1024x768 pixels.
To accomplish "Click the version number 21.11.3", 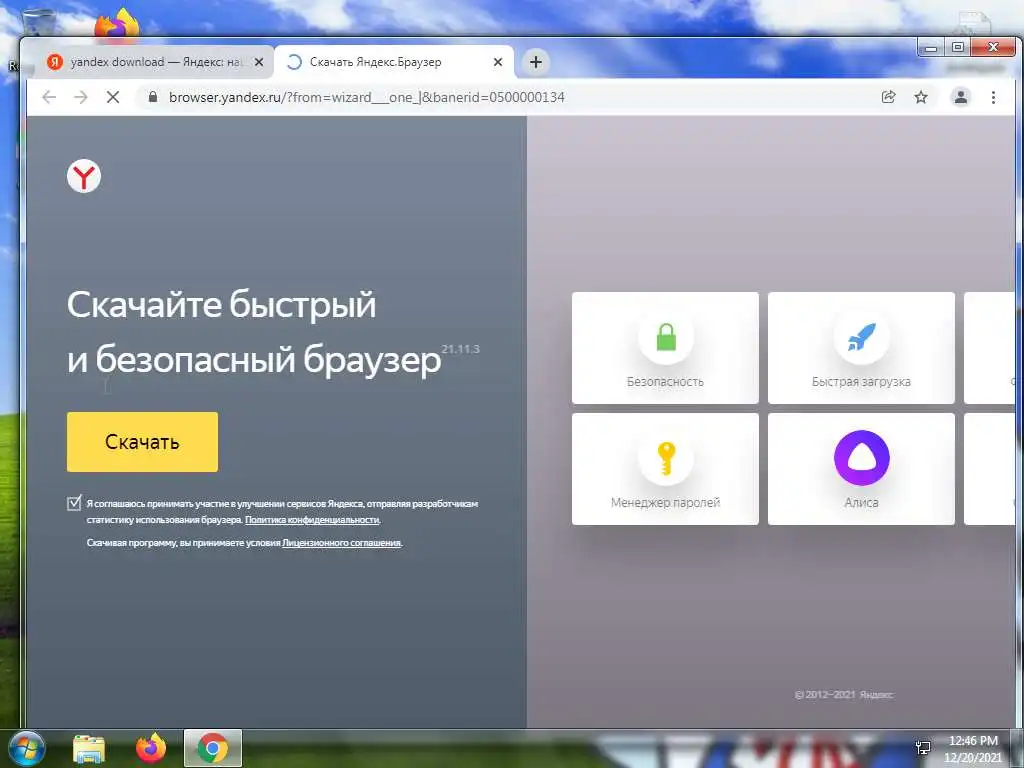I will (460, 349).
